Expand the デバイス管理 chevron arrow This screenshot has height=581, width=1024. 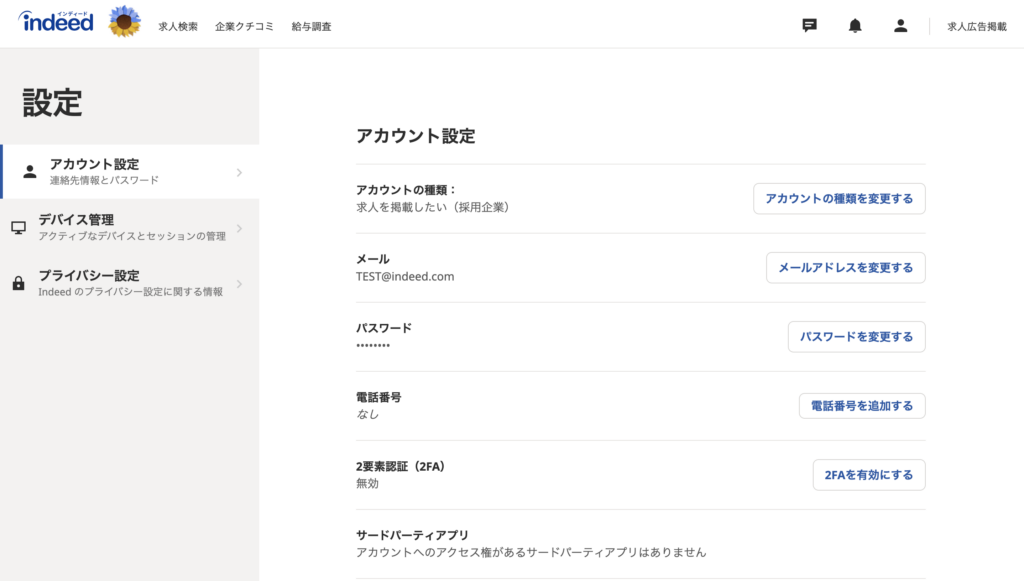(x=239, y=228)
